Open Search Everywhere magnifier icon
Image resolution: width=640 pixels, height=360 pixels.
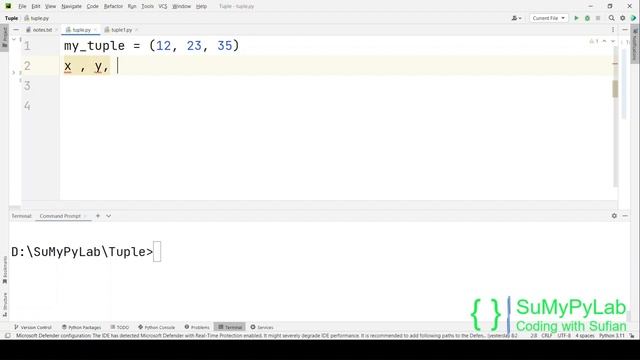[x=611, y=18]
